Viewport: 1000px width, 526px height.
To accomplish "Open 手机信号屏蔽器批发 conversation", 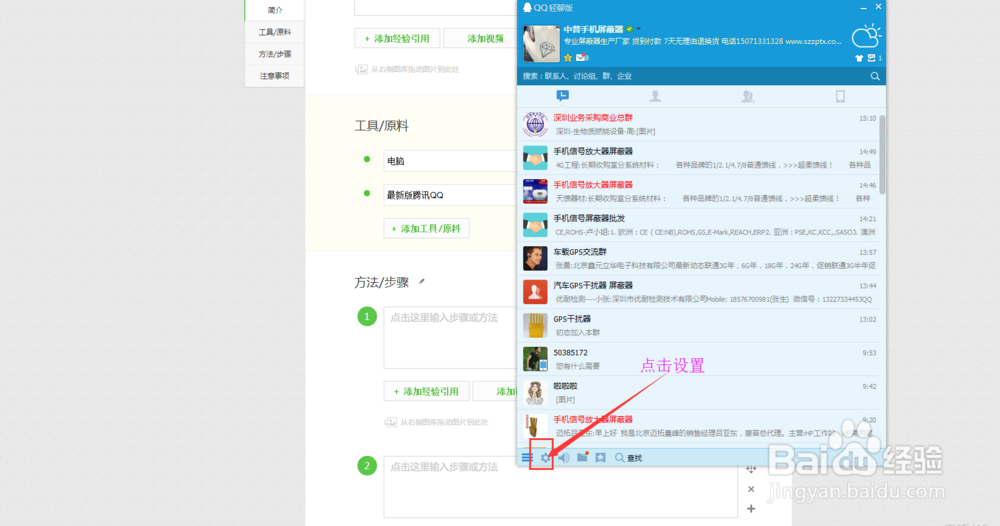I will 698,225.
